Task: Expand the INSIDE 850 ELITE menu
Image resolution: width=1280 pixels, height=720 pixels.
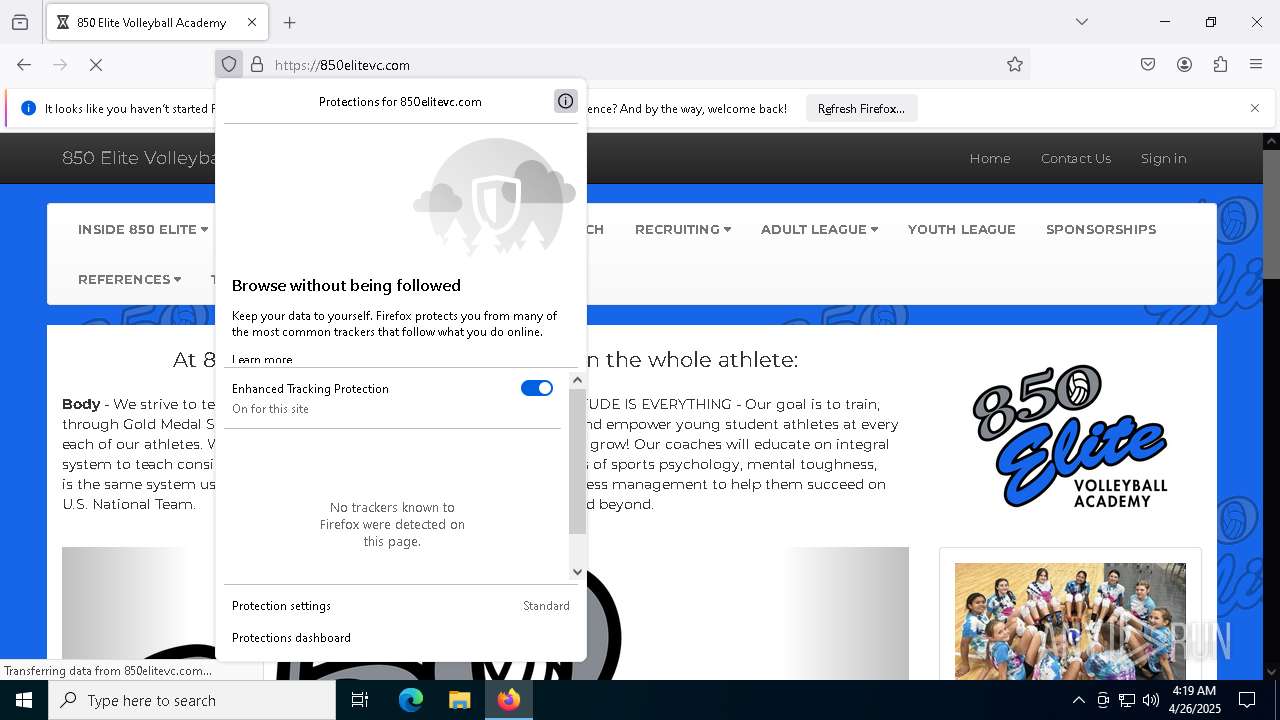Action: tap(143, 229)
